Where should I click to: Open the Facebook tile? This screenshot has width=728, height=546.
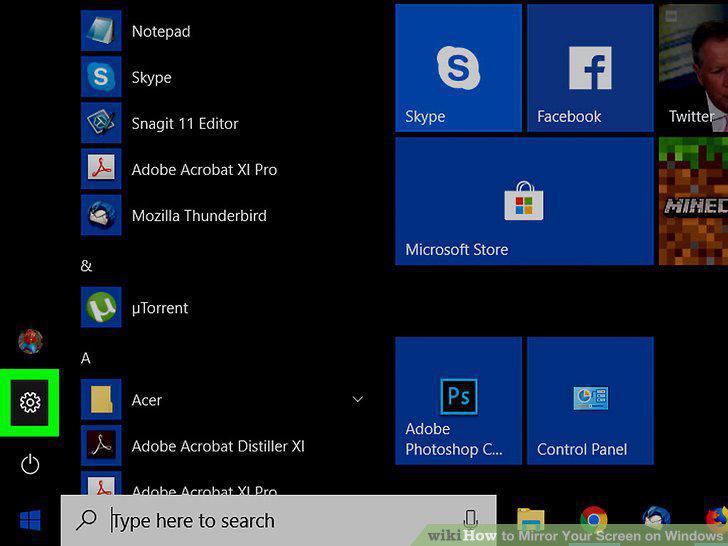point(590,68)
